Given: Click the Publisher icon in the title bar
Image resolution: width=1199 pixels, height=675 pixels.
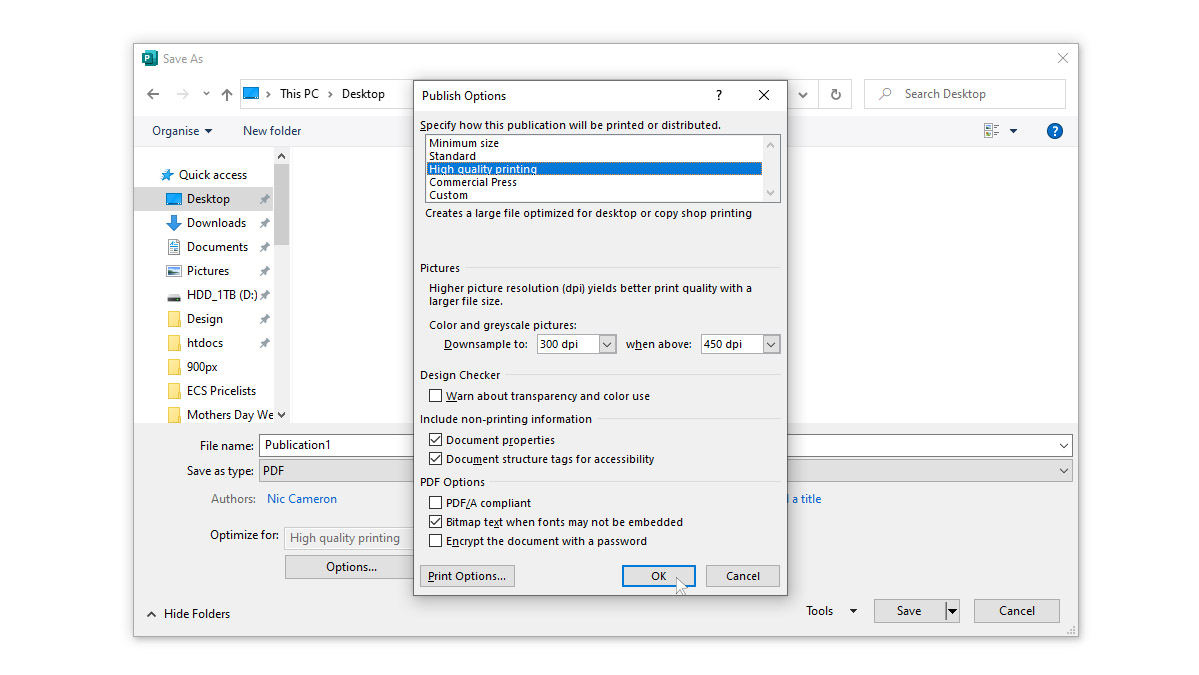Looking at the screenshot, I should coord(150,58).
